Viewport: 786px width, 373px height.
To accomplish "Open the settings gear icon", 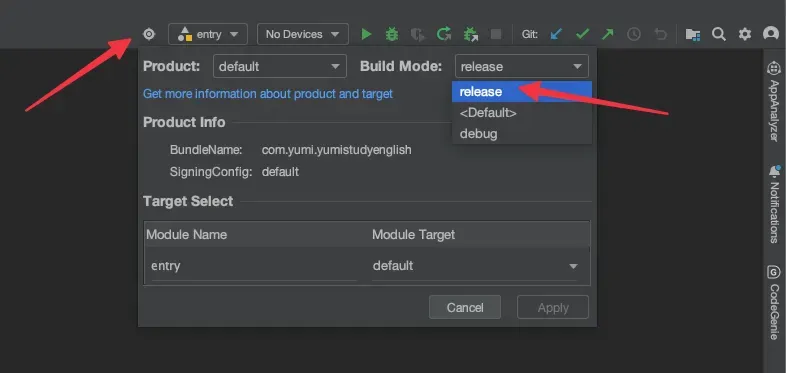I will click(x=745, y=34).
